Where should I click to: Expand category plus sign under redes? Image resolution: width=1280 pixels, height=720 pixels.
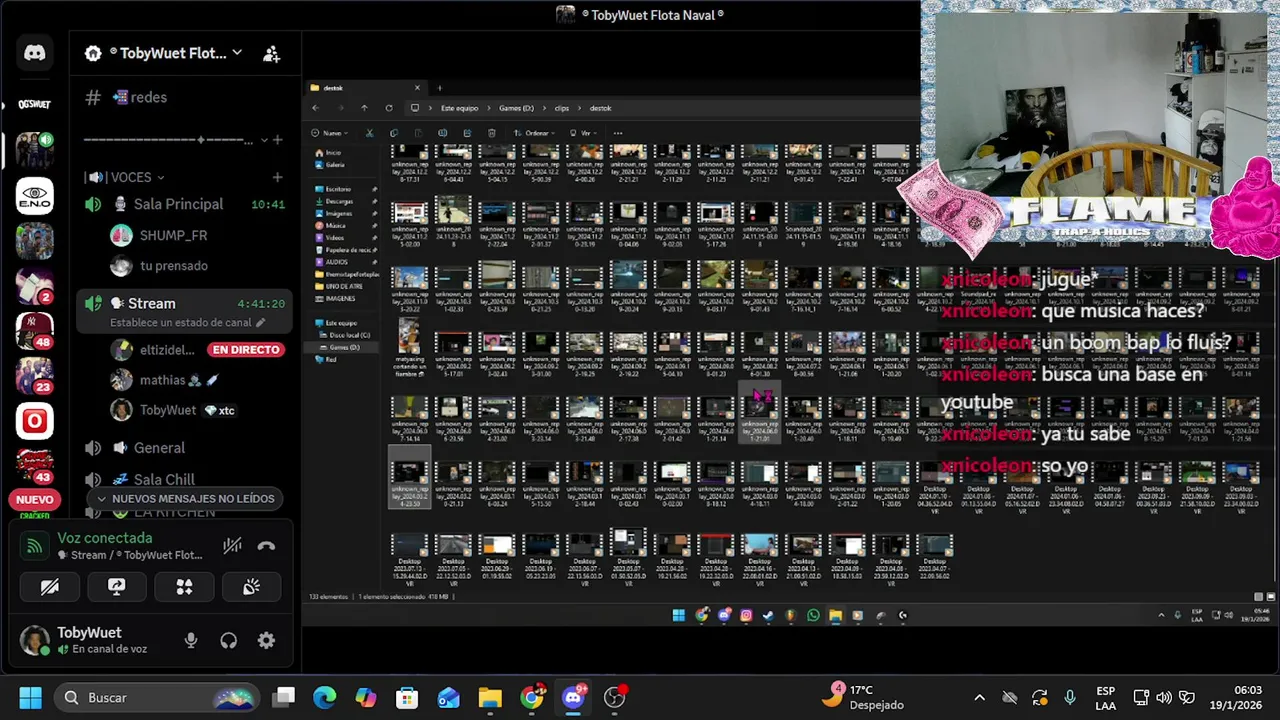[x=277, y=140]
